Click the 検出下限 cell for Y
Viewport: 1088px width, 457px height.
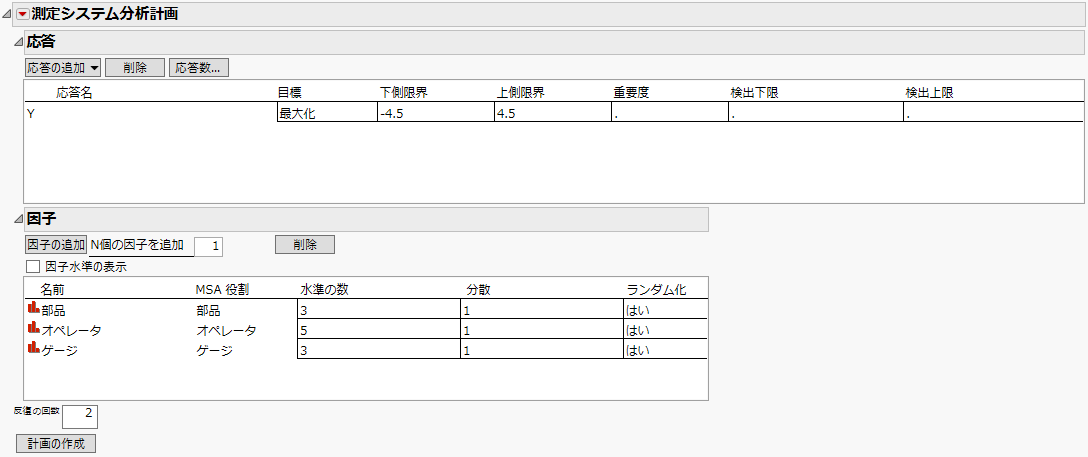click(816, 114)
